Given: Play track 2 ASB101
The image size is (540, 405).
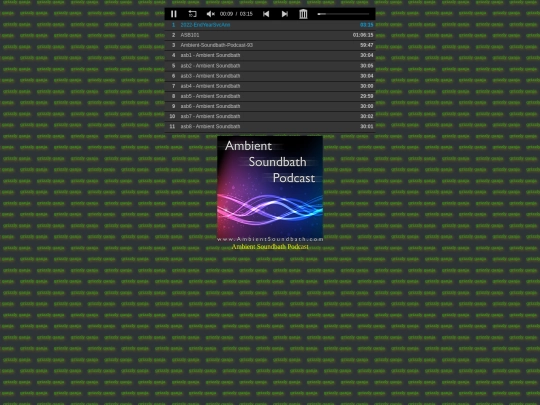Looking at the screenshot, I should 270,35.
